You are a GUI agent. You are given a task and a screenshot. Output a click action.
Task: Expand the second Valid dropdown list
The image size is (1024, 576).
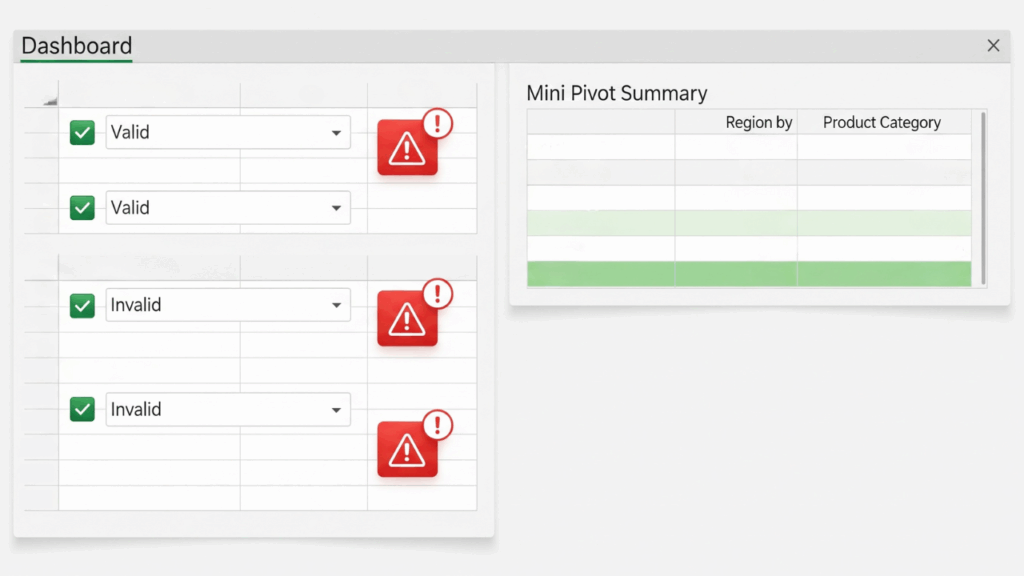click(336, 208)
